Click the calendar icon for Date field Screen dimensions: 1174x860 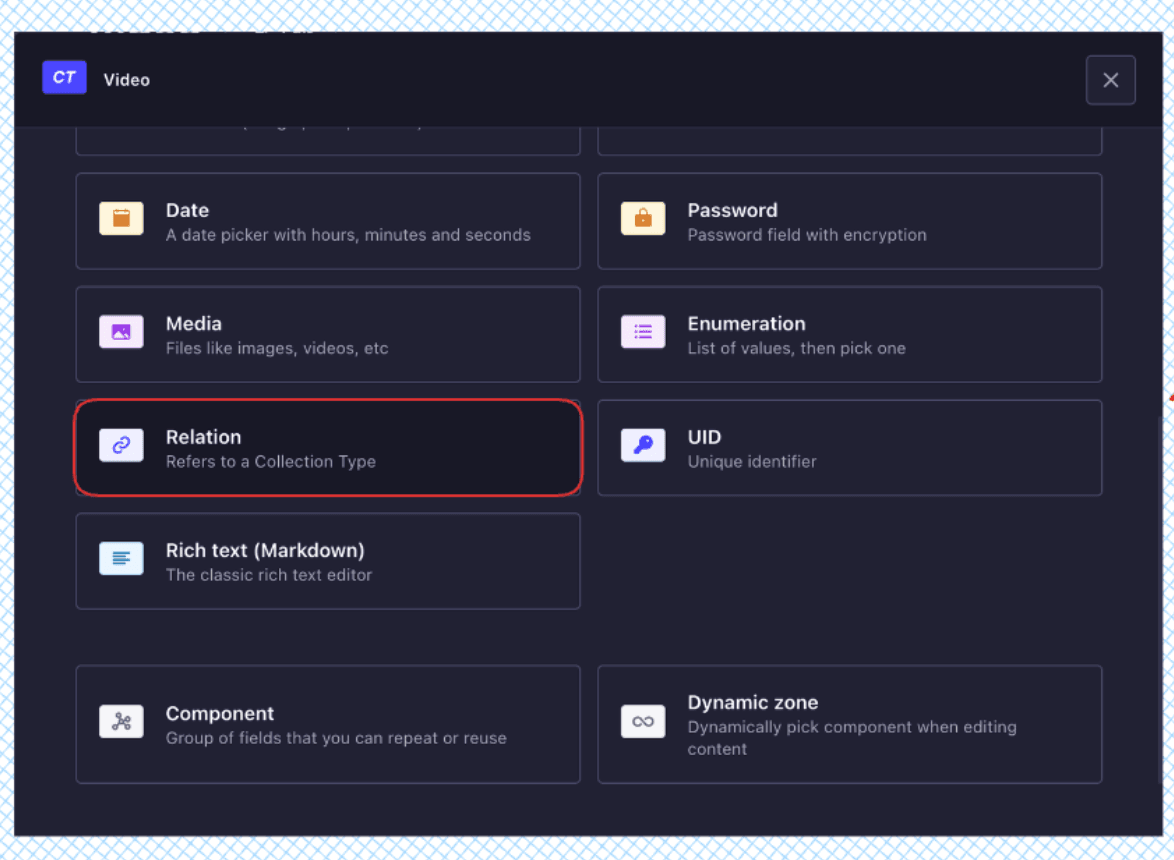(121, 218)
